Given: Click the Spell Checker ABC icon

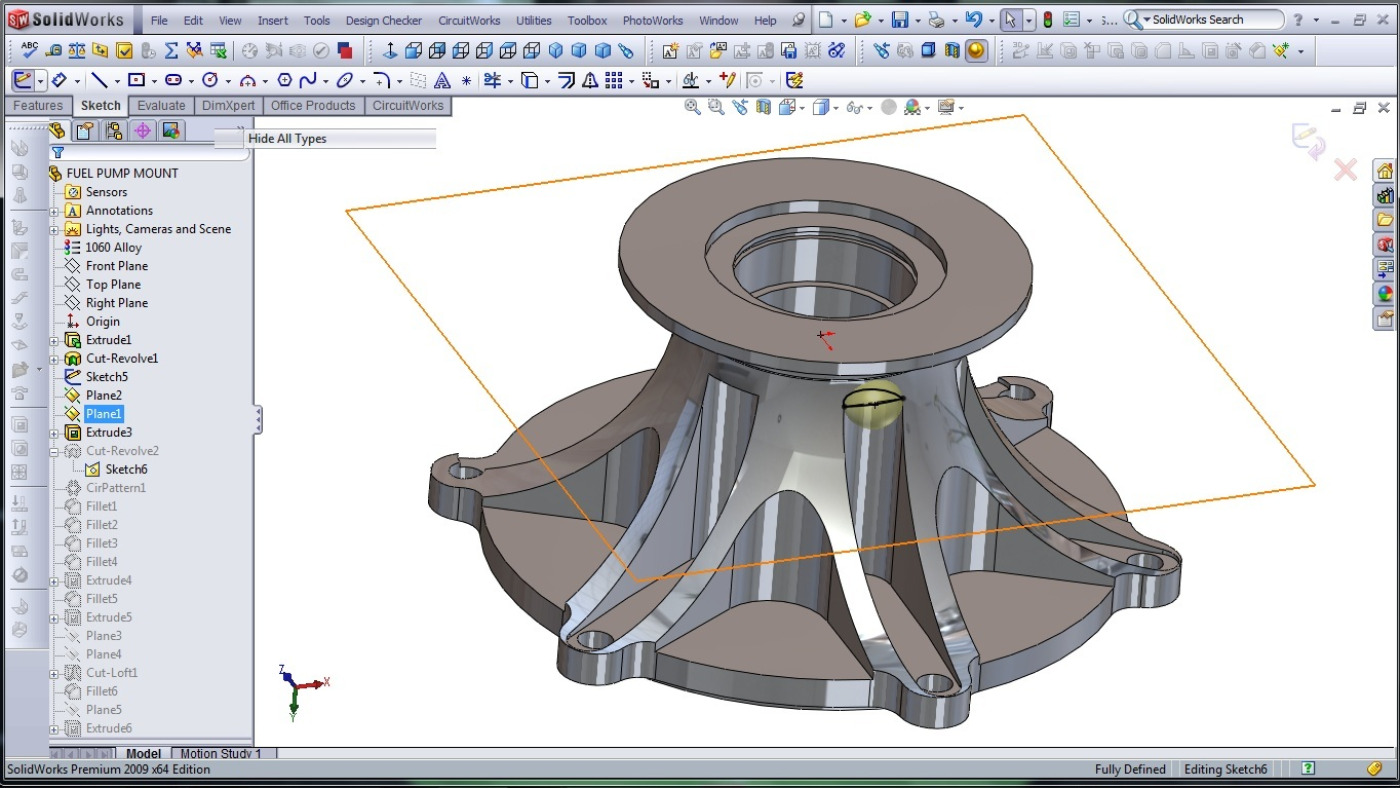Looking at the screenshot, I should pyautogui.click(x=29, y=50).
